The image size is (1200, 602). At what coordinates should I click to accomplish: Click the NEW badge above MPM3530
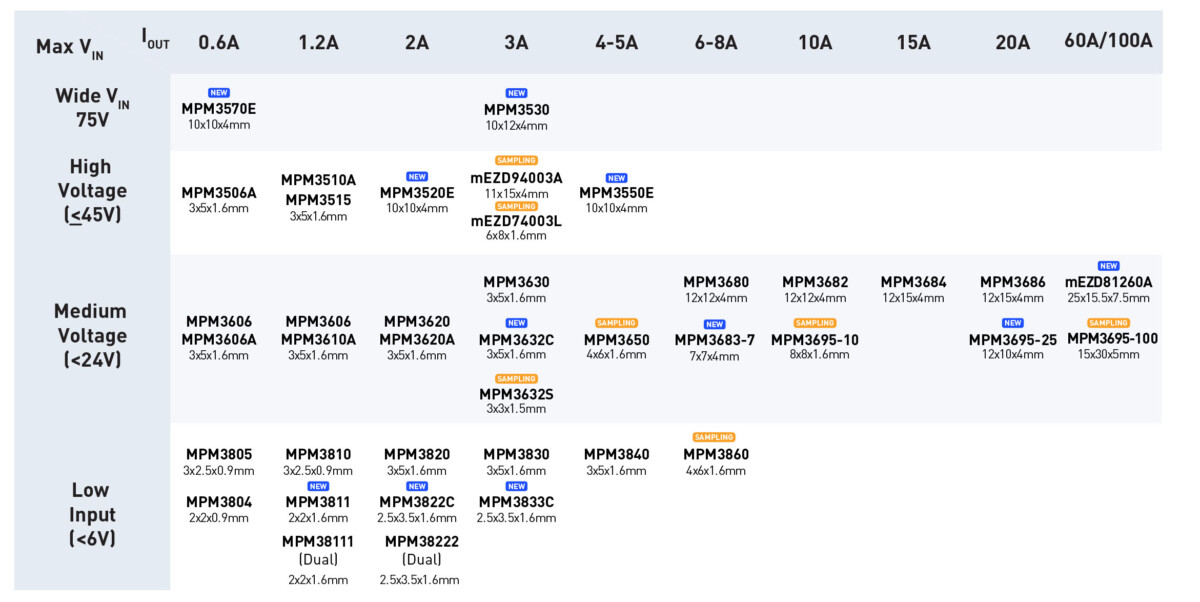tap(516, 93)
